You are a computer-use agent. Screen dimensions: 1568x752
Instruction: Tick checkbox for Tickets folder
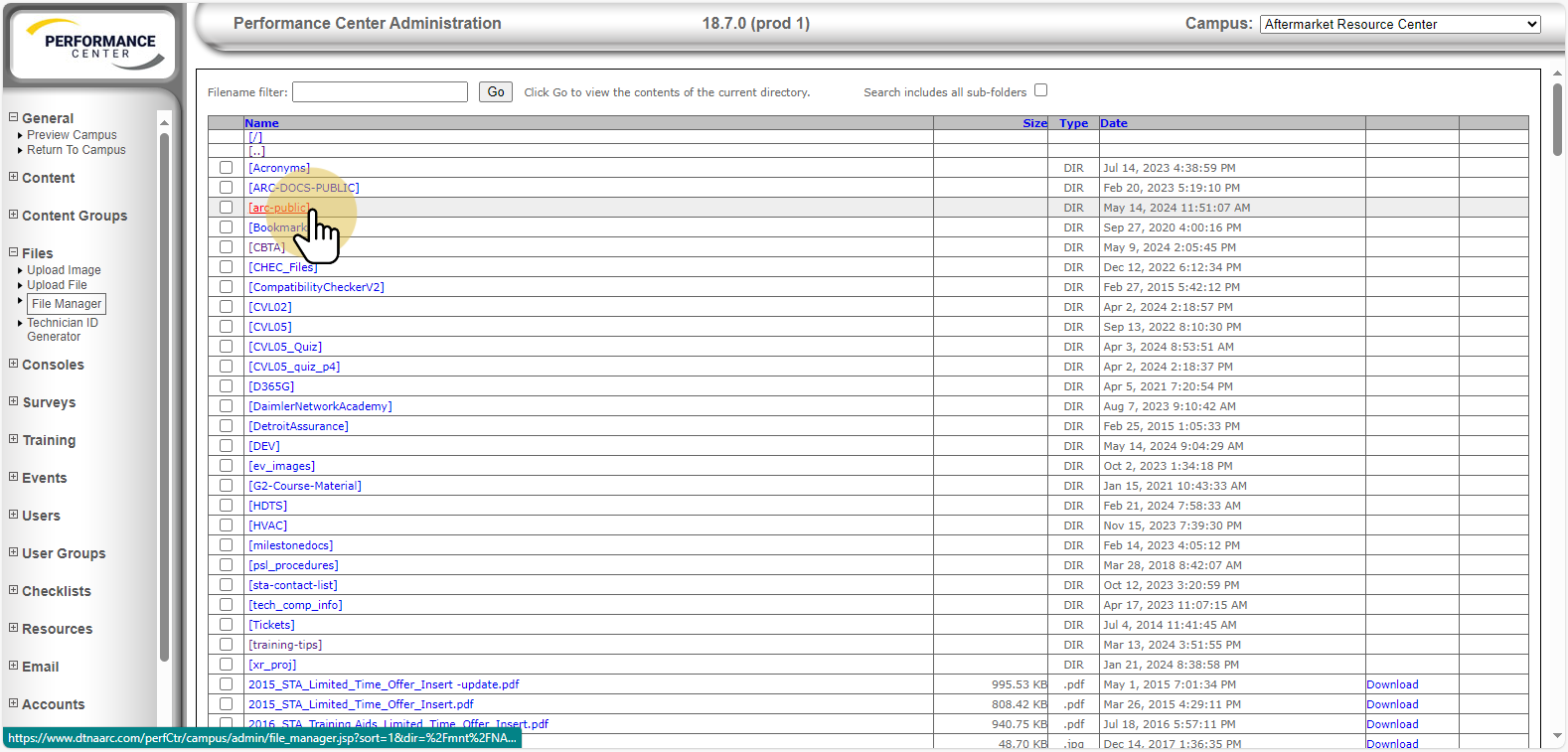coord(226,625)
